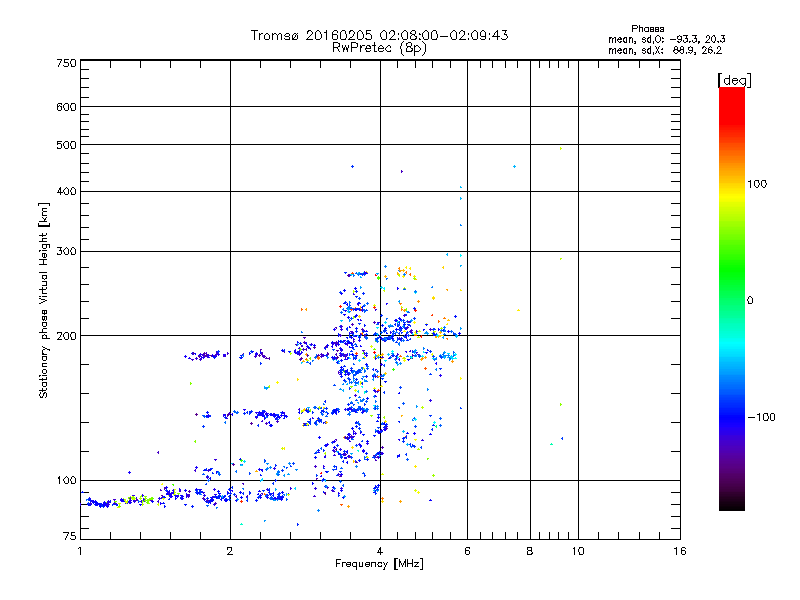Click the x-axis label 'Frequency [MHz]'
Image resolution: width=800 pixels, height=600 pixels.
coord(379,564)
